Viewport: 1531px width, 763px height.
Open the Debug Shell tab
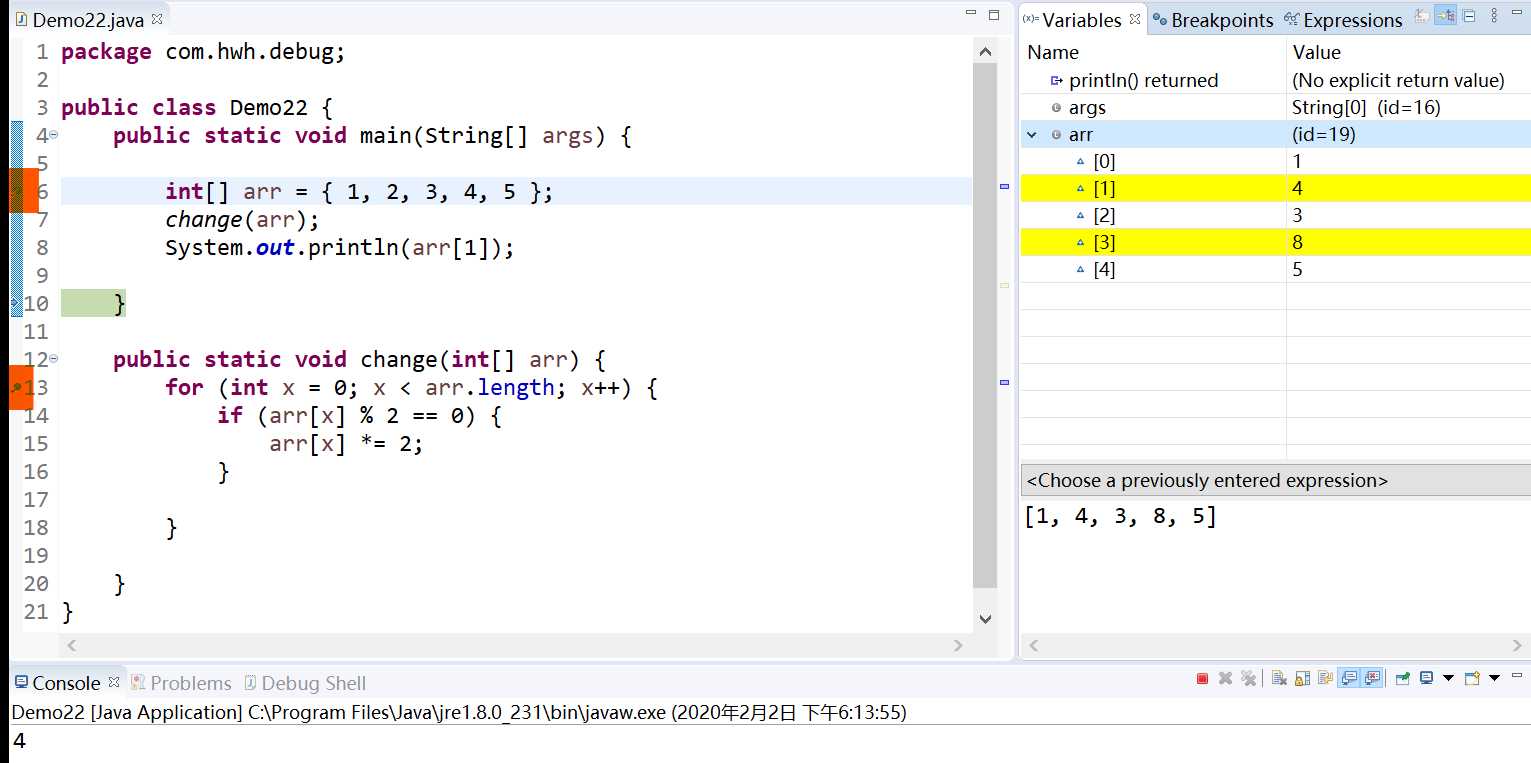305,683
